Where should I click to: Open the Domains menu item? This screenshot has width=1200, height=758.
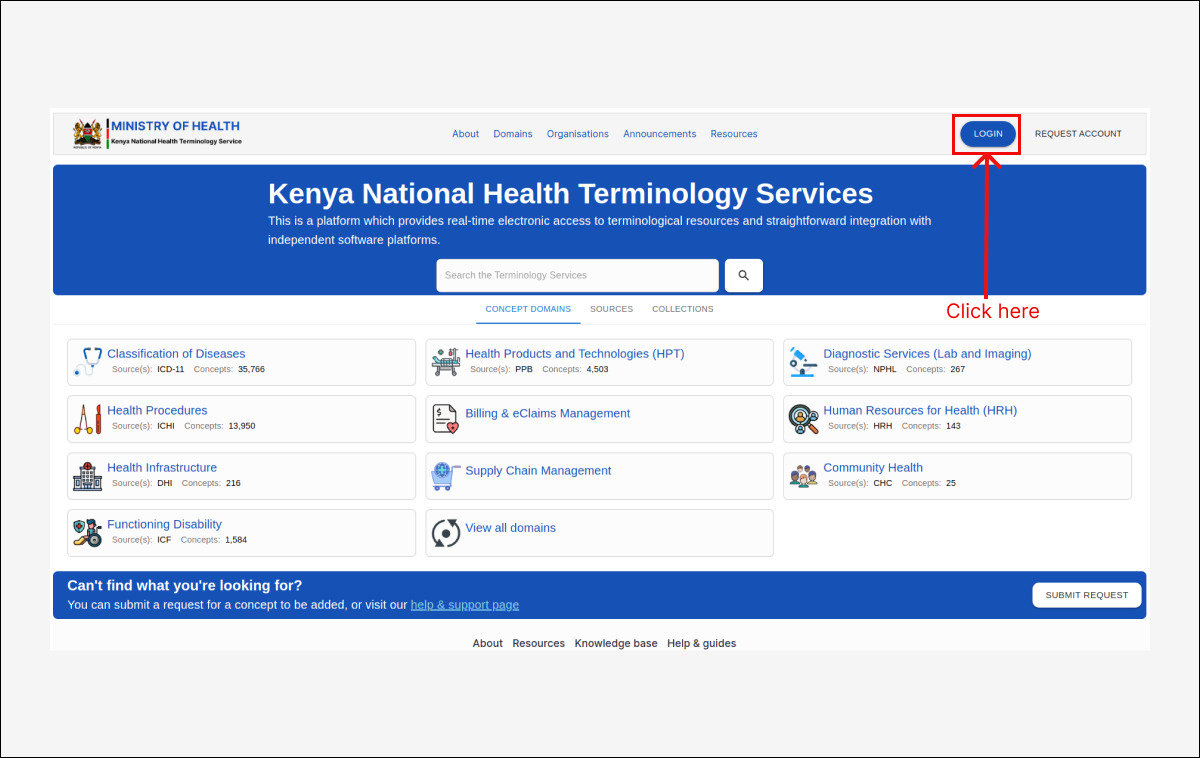click(513, 134)
